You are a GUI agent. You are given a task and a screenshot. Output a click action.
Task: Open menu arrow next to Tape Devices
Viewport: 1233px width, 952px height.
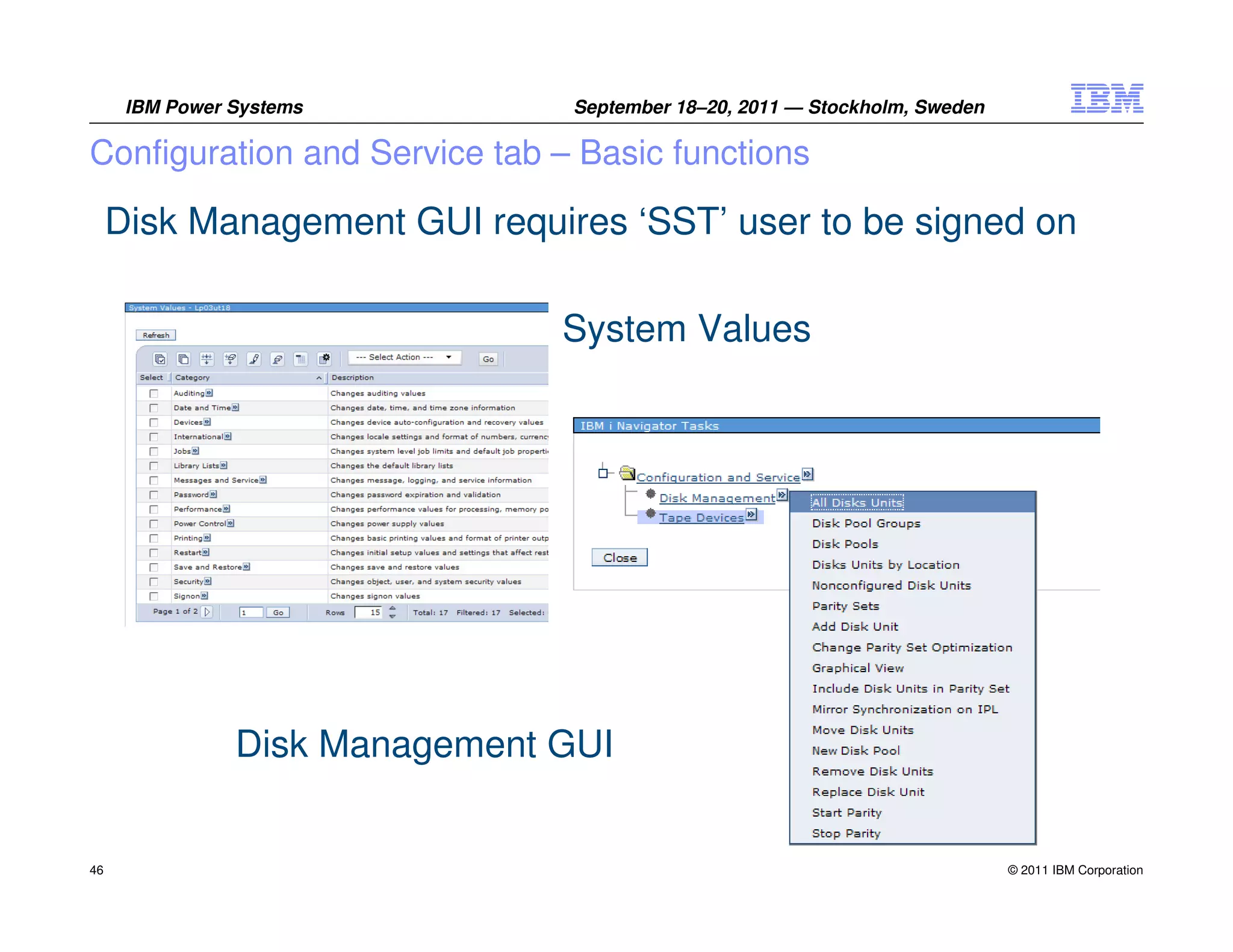point(751,514)
